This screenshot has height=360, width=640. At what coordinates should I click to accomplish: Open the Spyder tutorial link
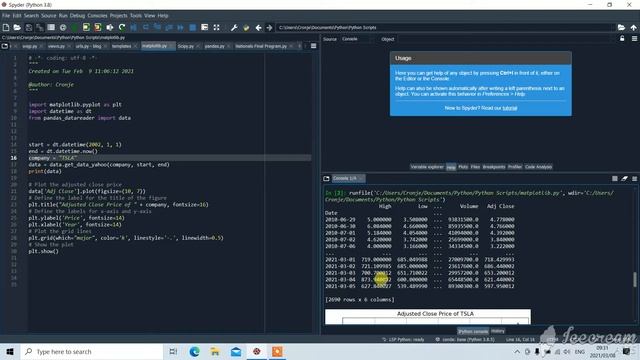pyautogui.click(x=510, y=108)
